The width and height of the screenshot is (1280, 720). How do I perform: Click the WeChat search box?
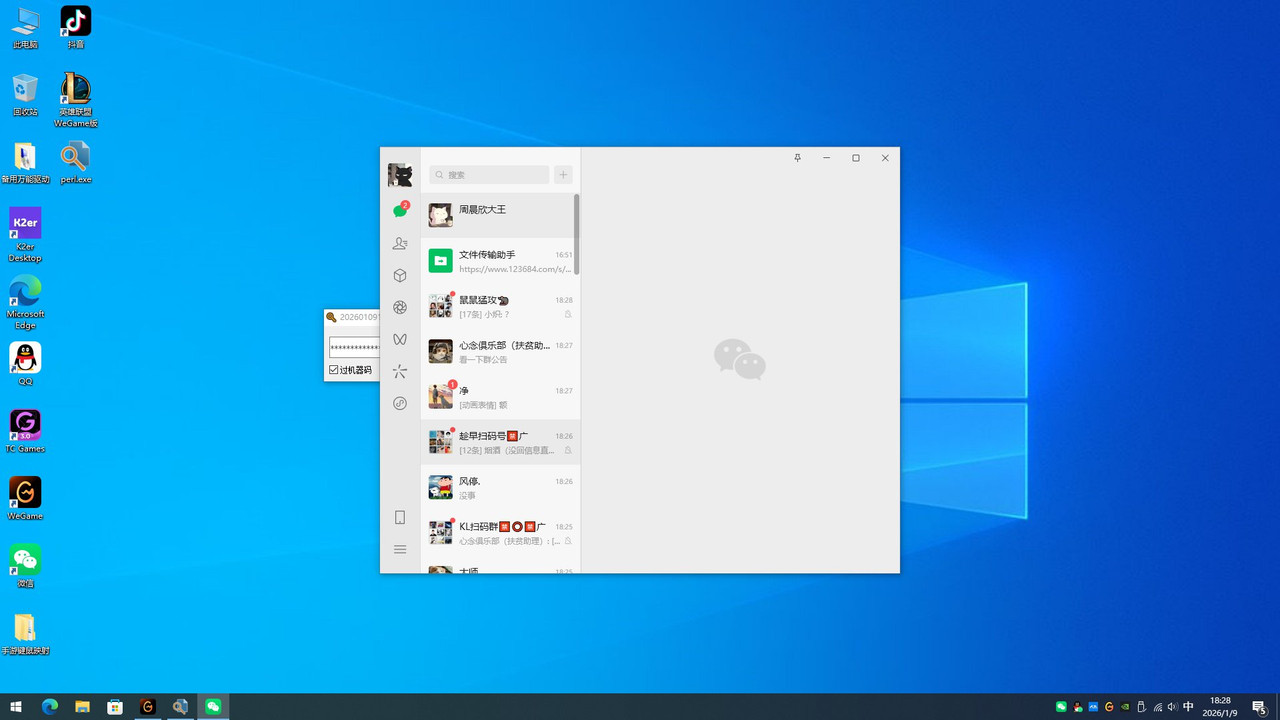pos(489,175)
